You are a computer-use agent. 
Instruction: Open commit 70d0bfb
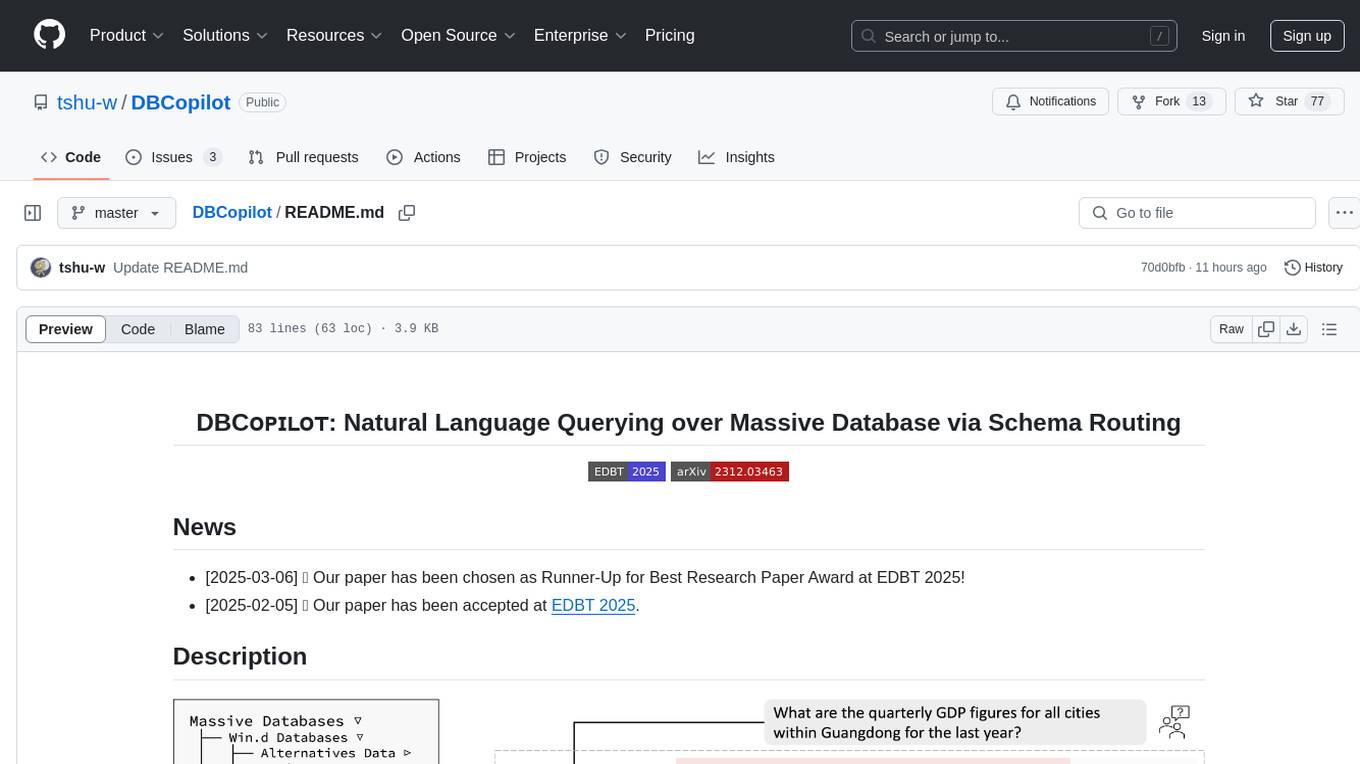1163,268
